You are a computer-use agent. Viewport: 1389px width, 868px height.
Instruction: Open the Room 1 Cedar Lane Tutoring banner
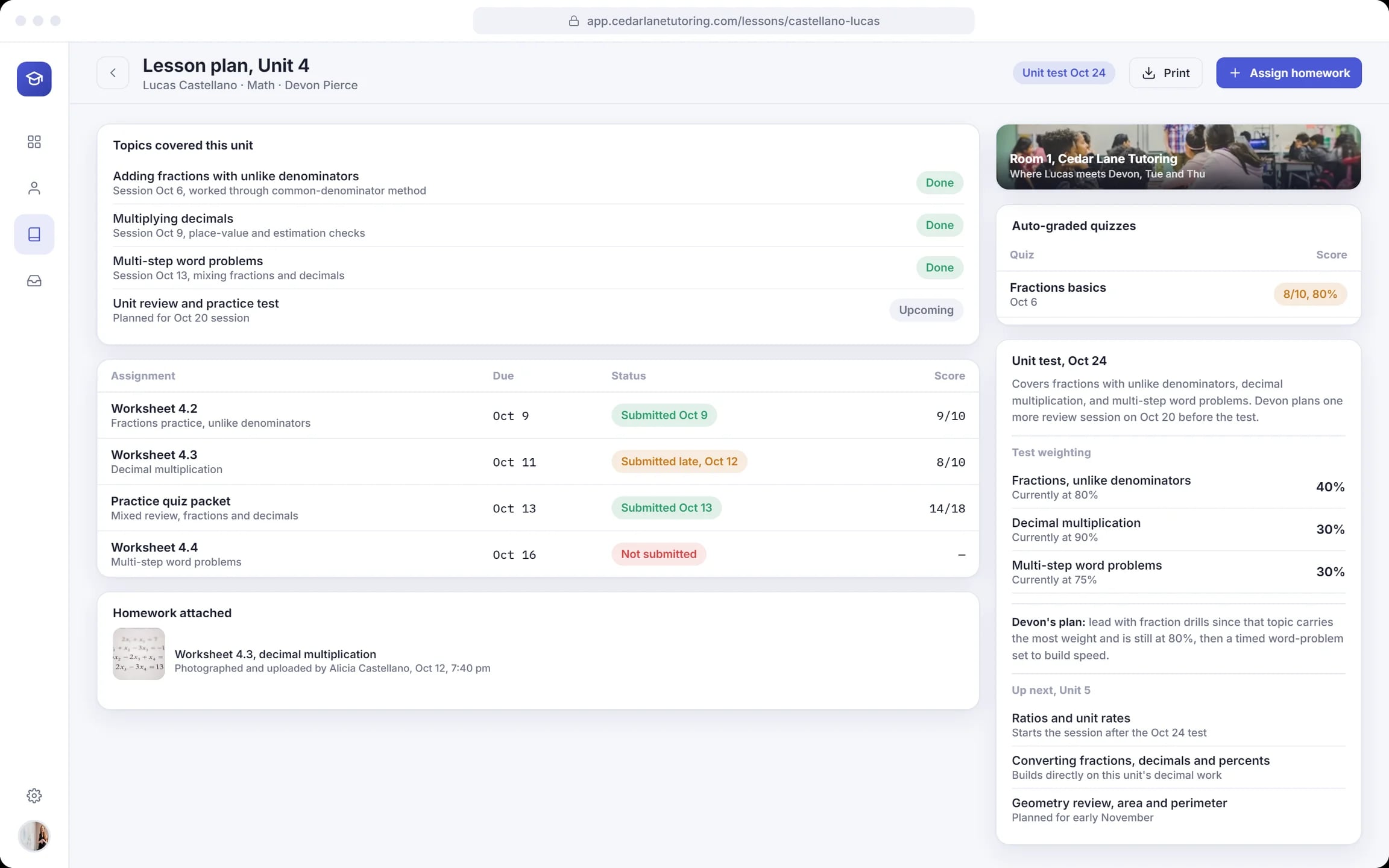click(x=1178, y=157)
